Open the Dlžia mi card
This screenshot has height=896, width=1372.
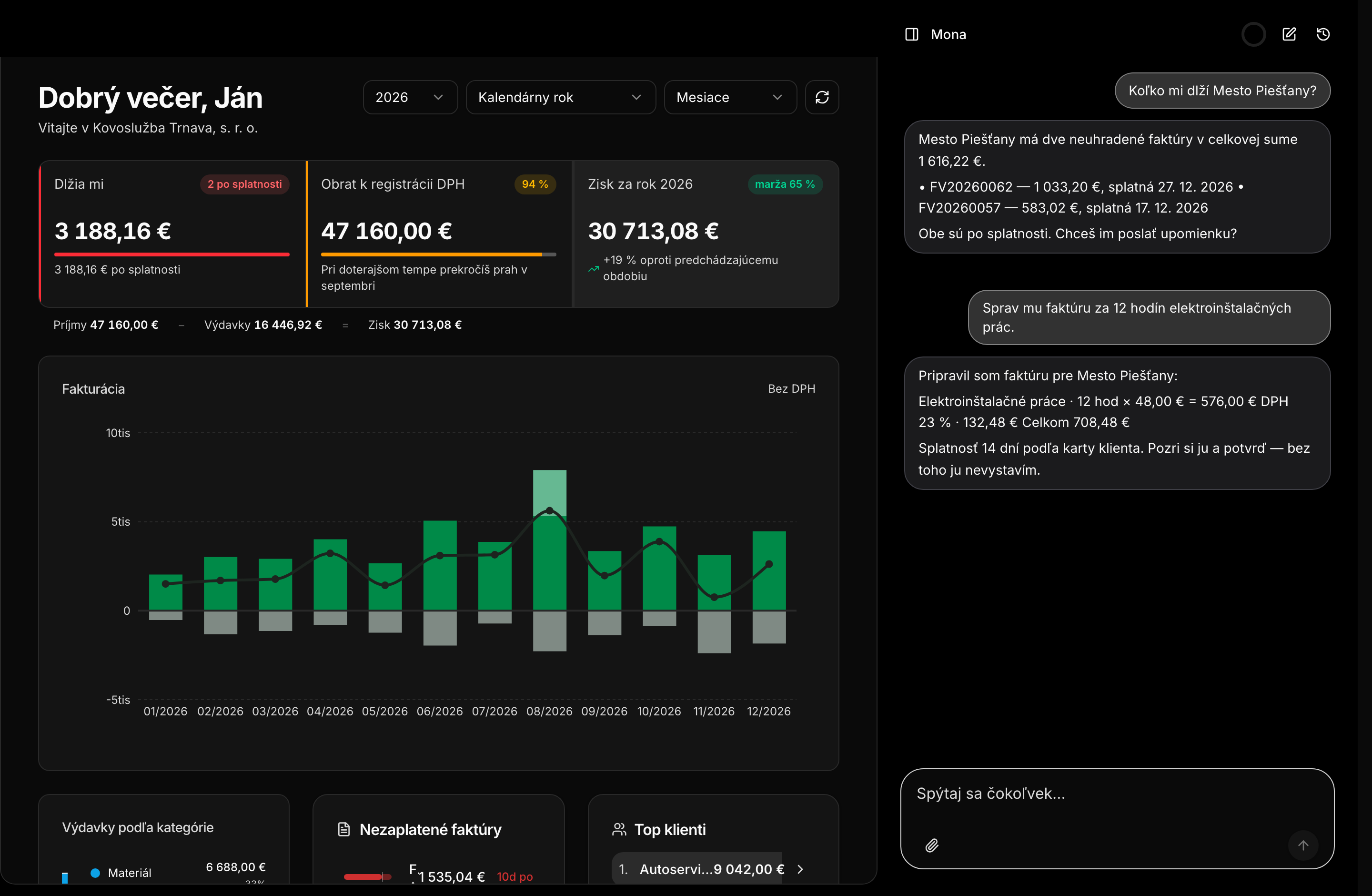click(172, 234)
